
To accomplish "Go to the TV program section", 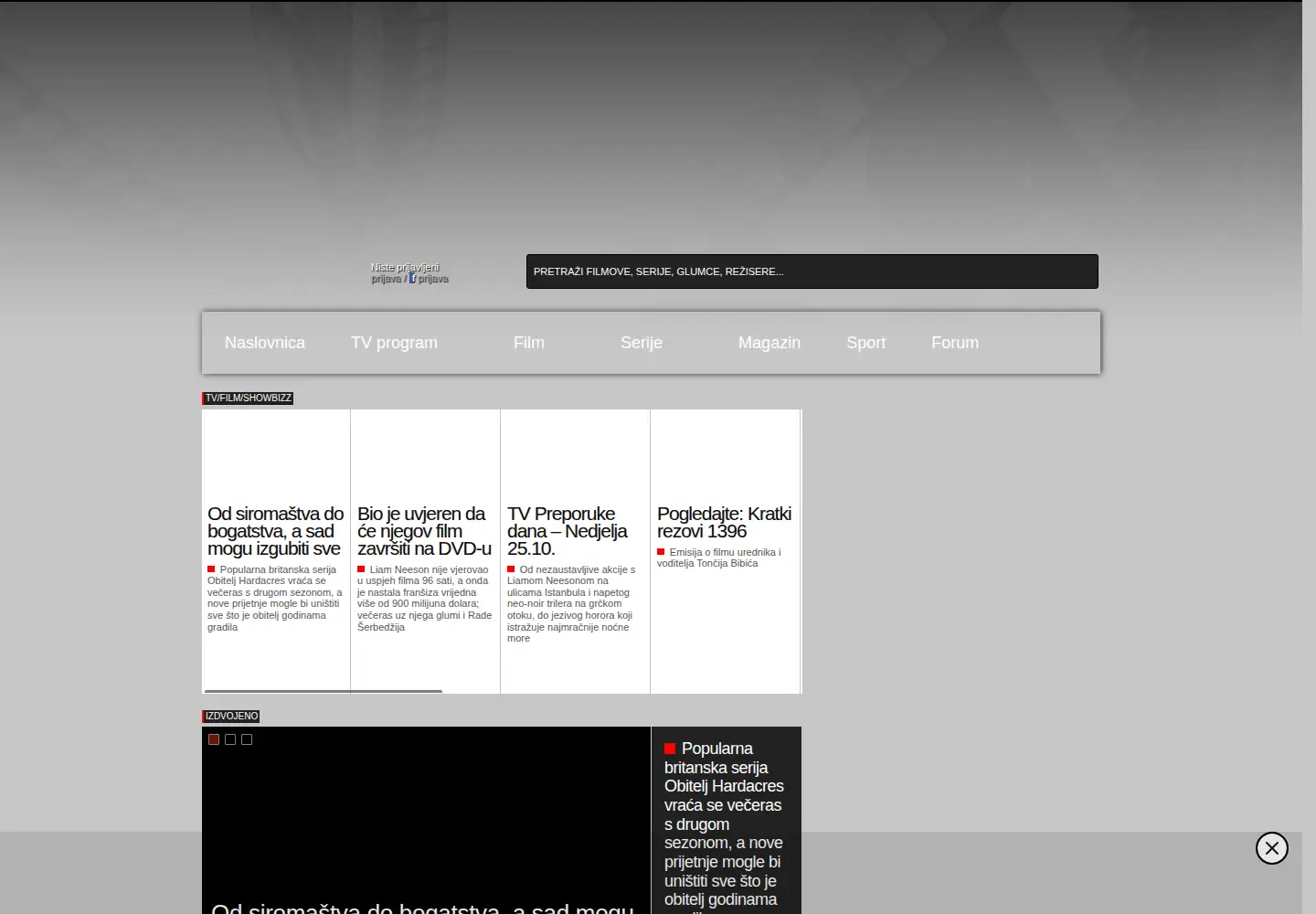I will tap(394, 343).
